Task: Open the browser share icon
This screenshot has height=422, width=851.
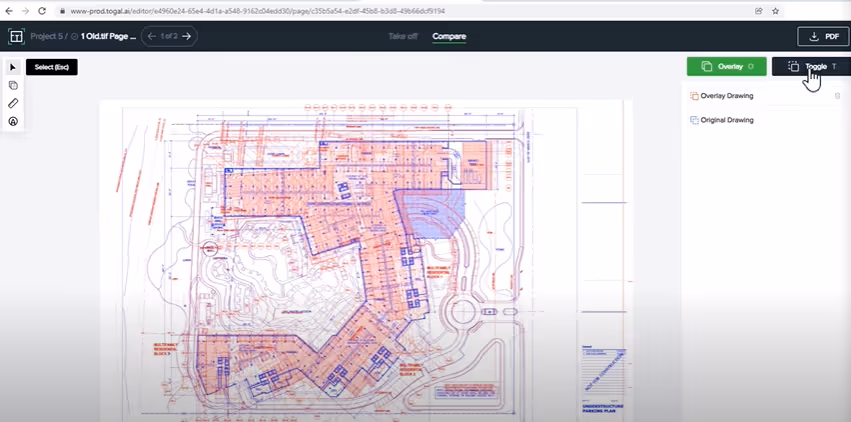Action: pos(759,11)
